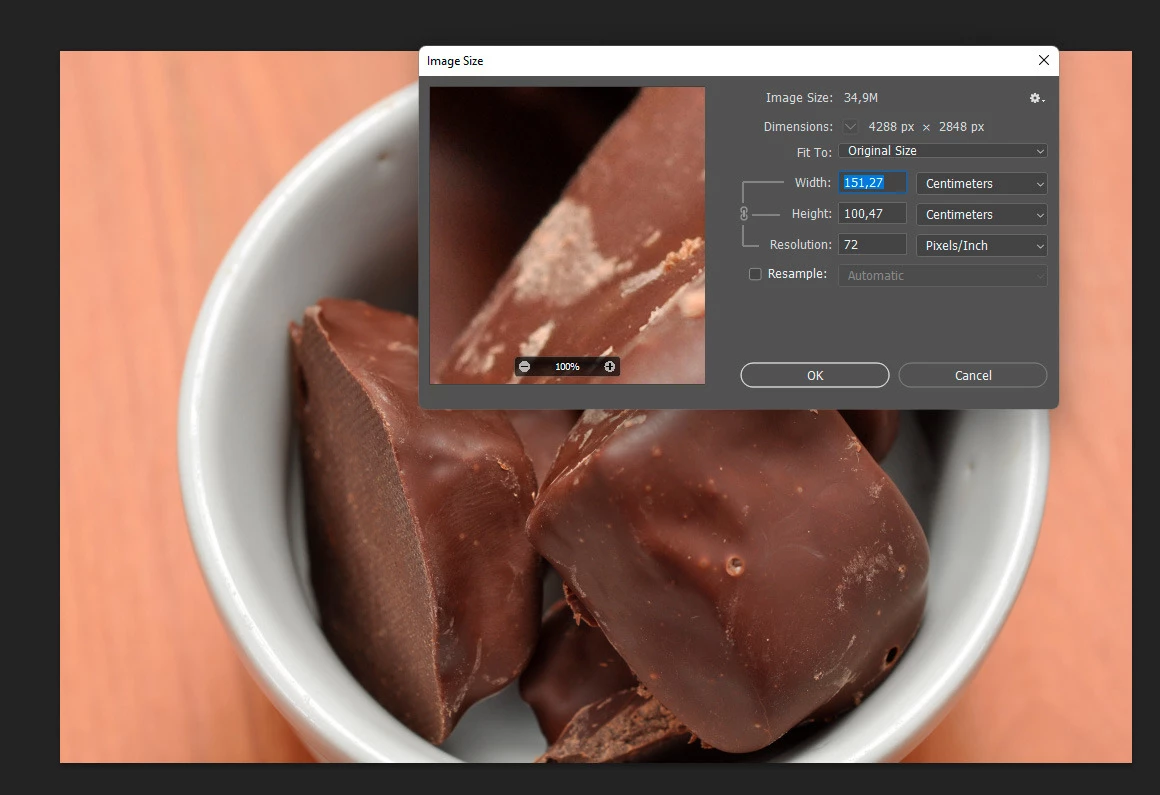Click the Width field showing 151,27
1160x795 pixels.
872,183
